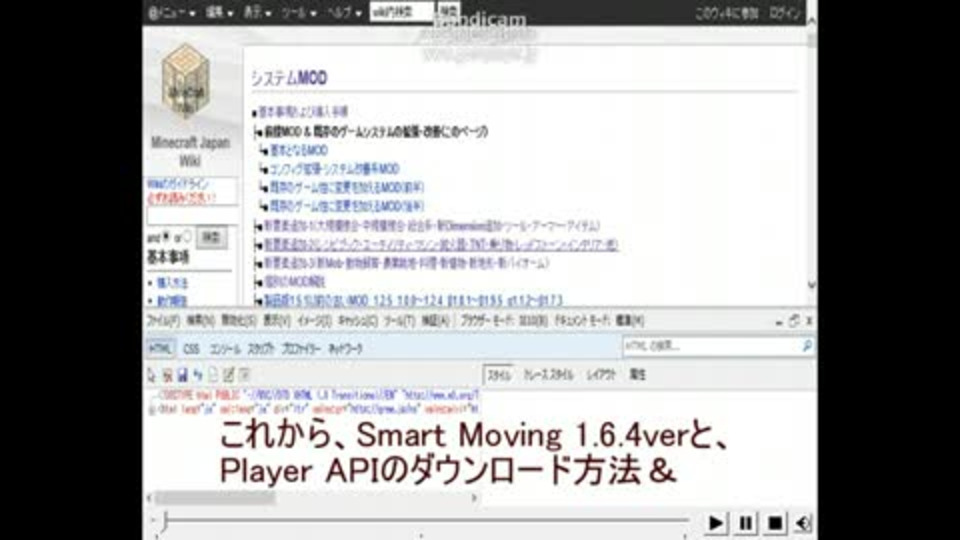Open 無効化(S) menu in developer tools
The image size is (960, 540).
pyautogui.click(x=238, y=320)
